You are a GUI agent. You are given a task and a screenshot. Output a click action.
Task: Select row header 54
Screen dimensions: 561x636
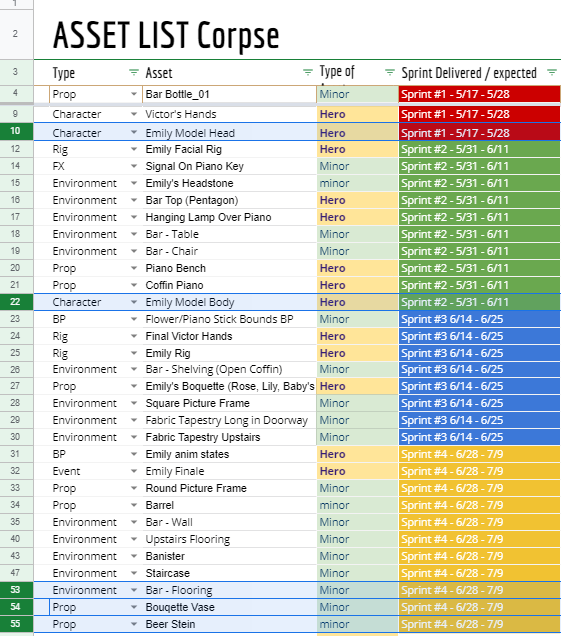(16, 607)
